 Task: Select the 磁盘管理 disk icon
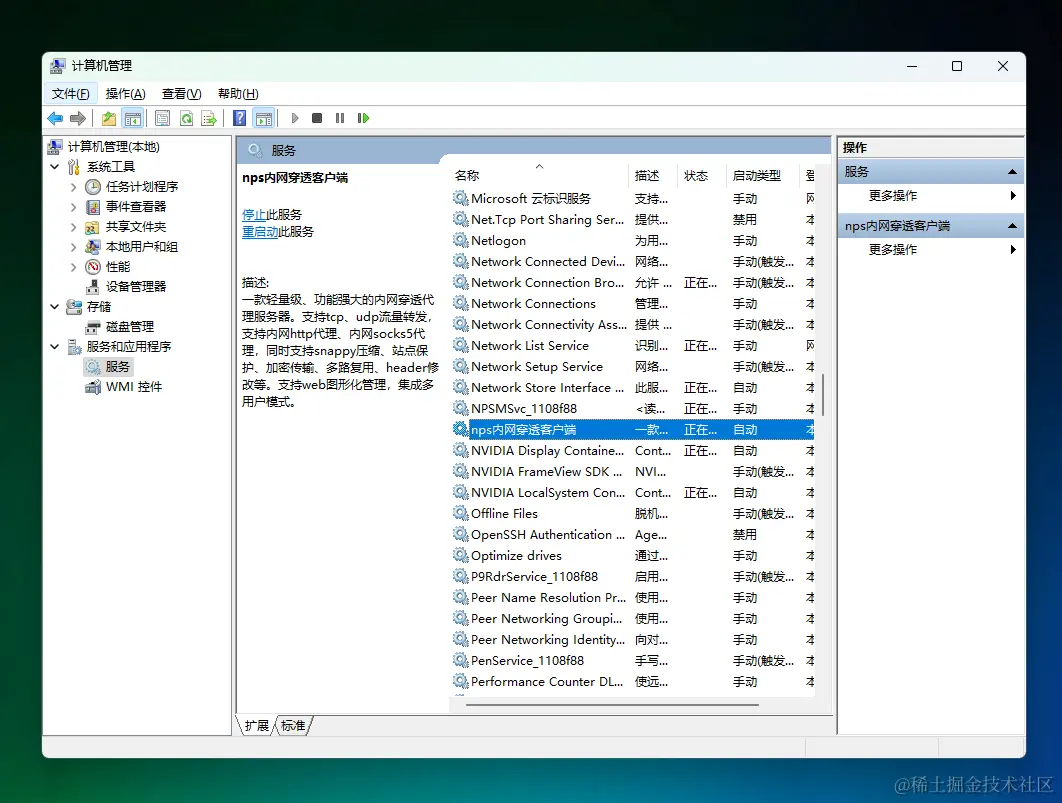coord(93,327)
